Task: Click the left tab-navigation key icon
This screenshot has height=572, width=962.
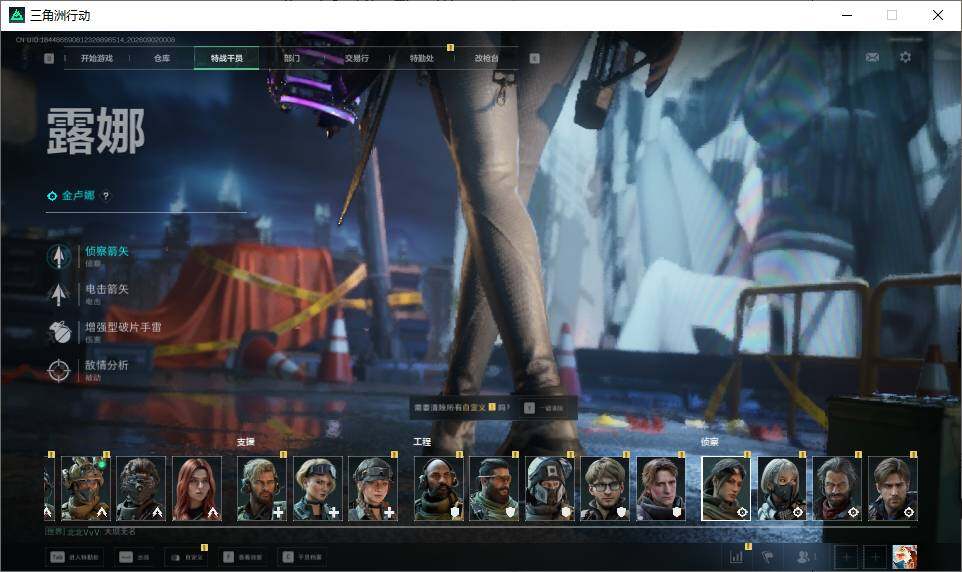Action: point(49,58)
